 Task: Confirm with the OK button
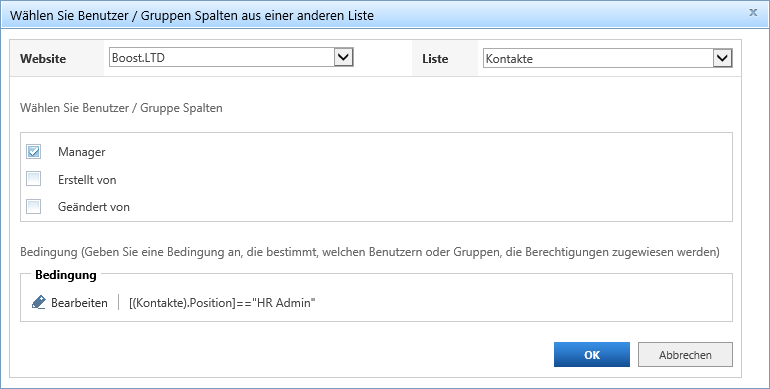point(592,355)
